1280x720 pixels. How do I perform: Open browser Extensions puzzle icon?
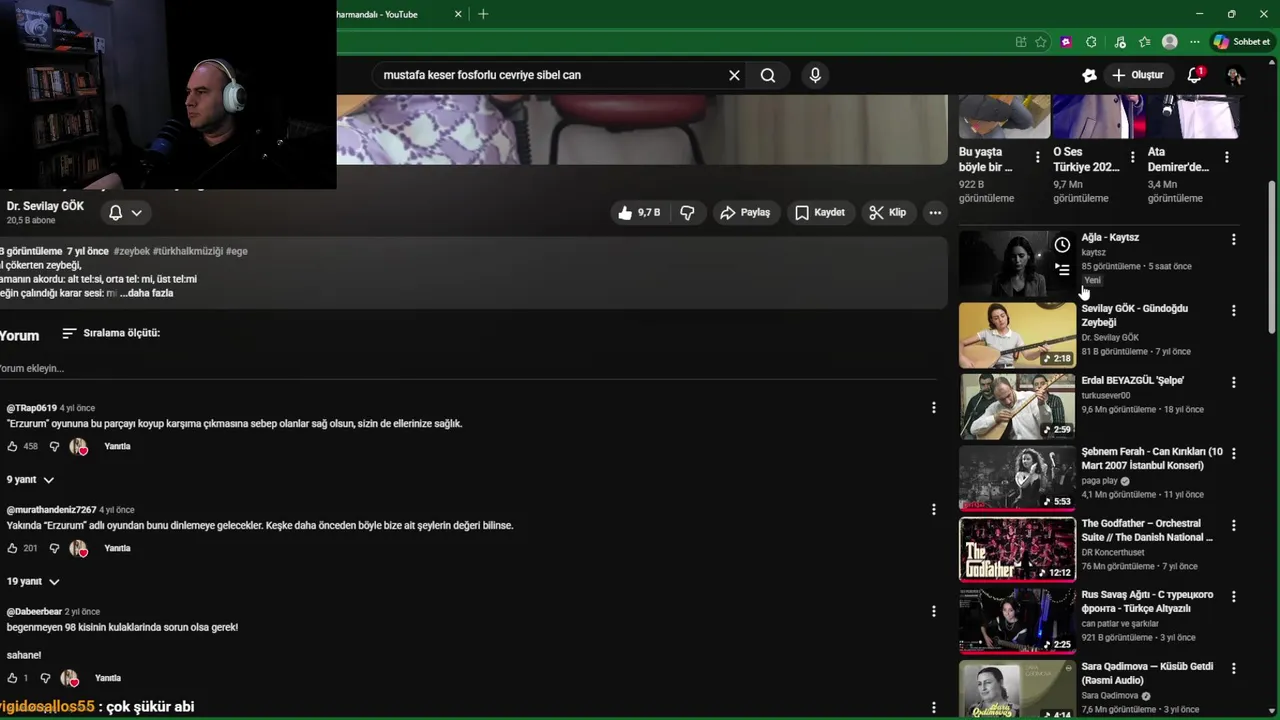point(1091,42)
